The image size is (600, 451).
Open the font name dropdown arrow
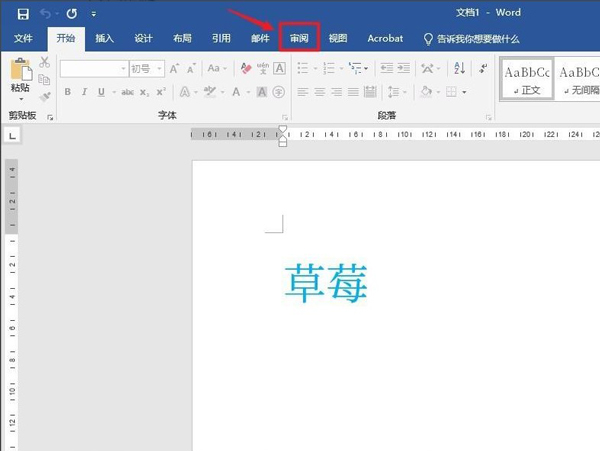point(123,69)
